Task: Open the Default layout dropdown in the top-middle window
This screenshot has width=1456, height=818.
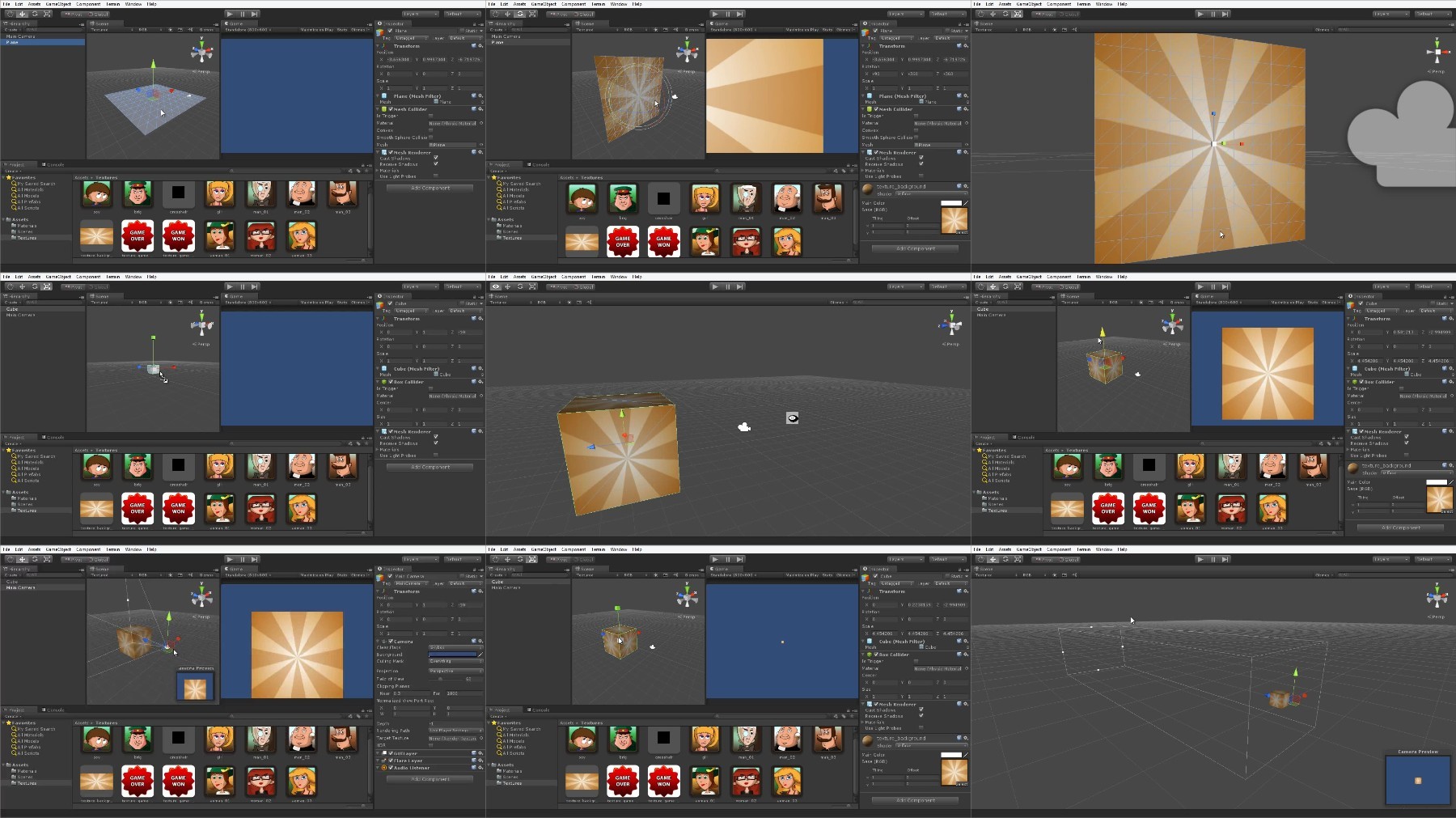Action: [948, 14]
